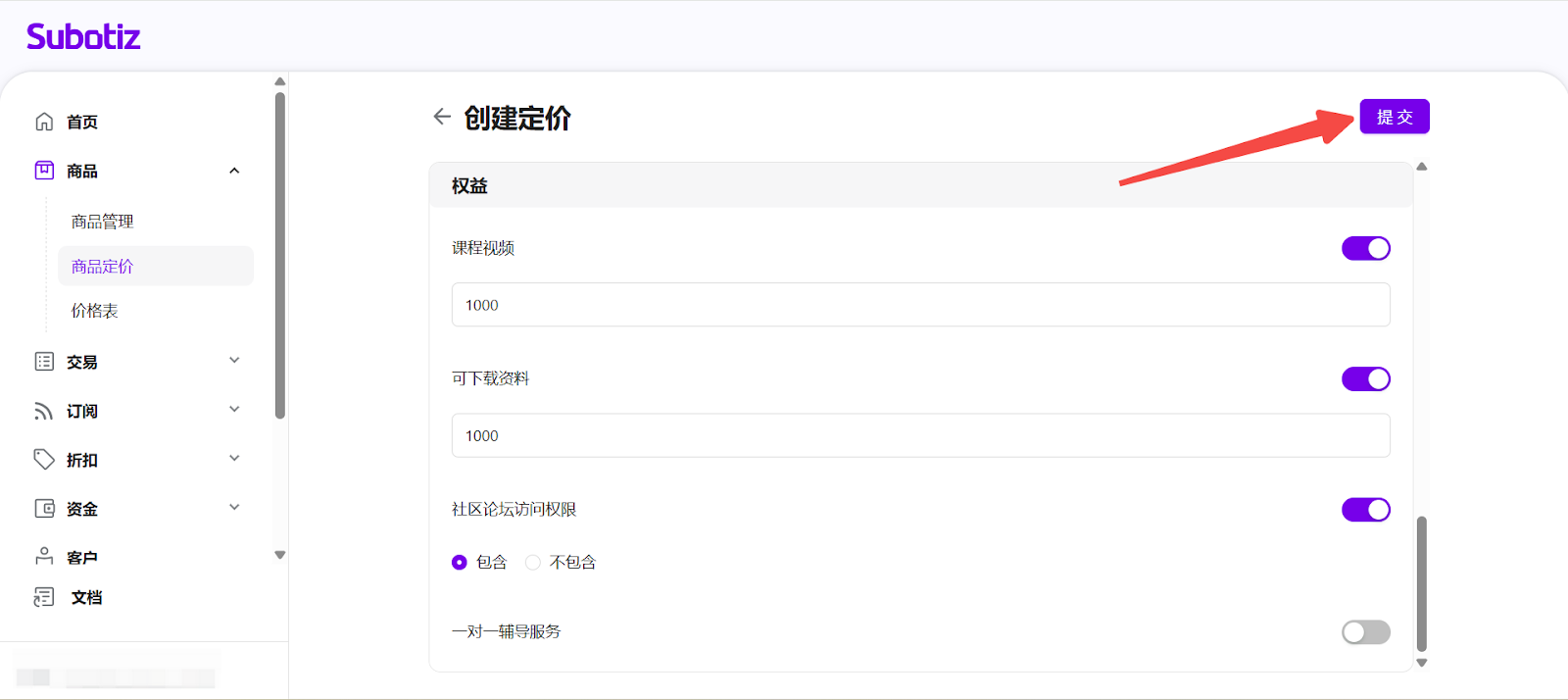The image size is (1568, 700).
Task: Enable the 一对一辅导服务 toggle
Action: (1365, 632)
